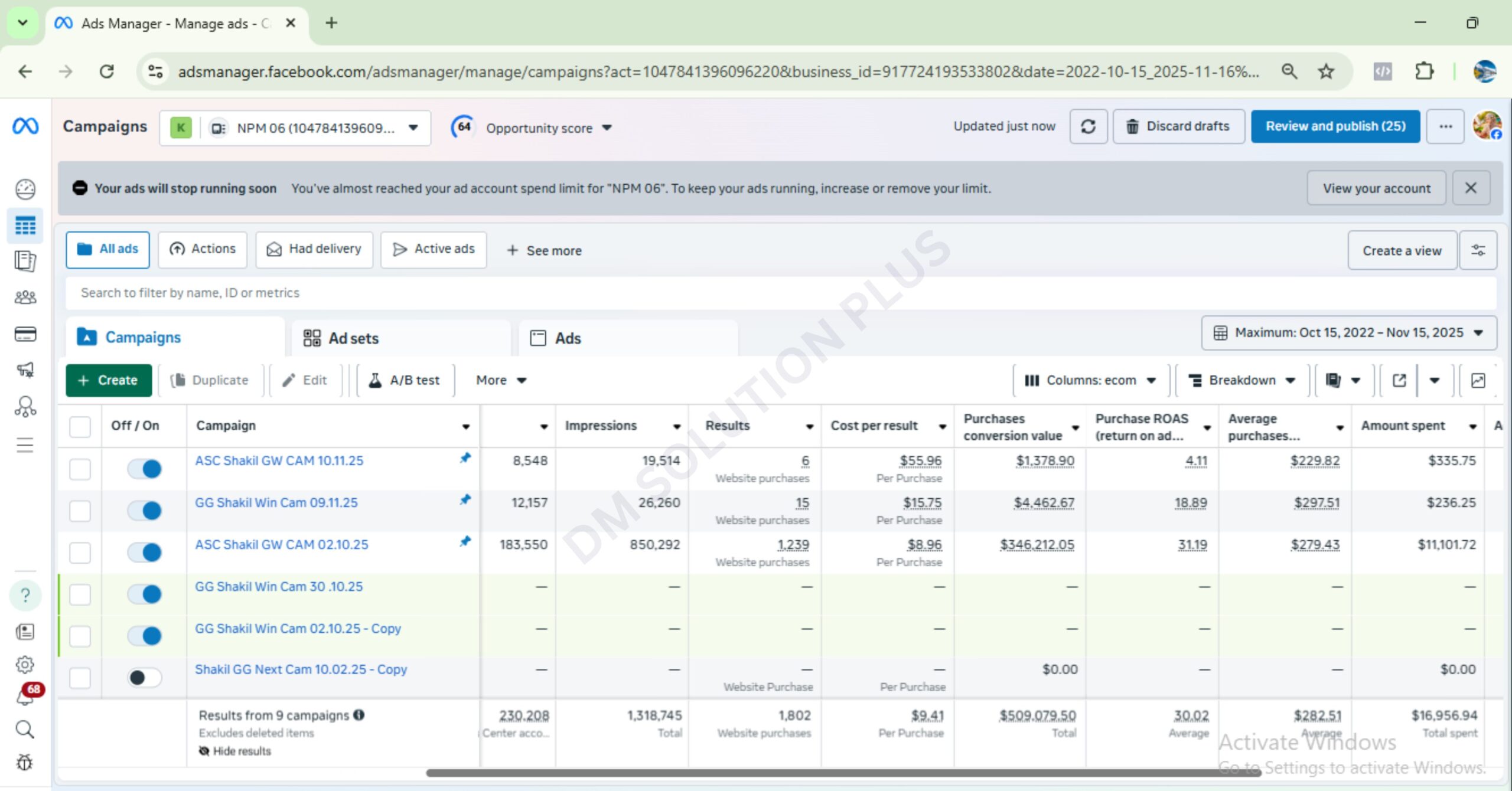Open the Columns: ecom dropdown
The height and width of the screenshot is (791, 1512).
[1090, 380]
